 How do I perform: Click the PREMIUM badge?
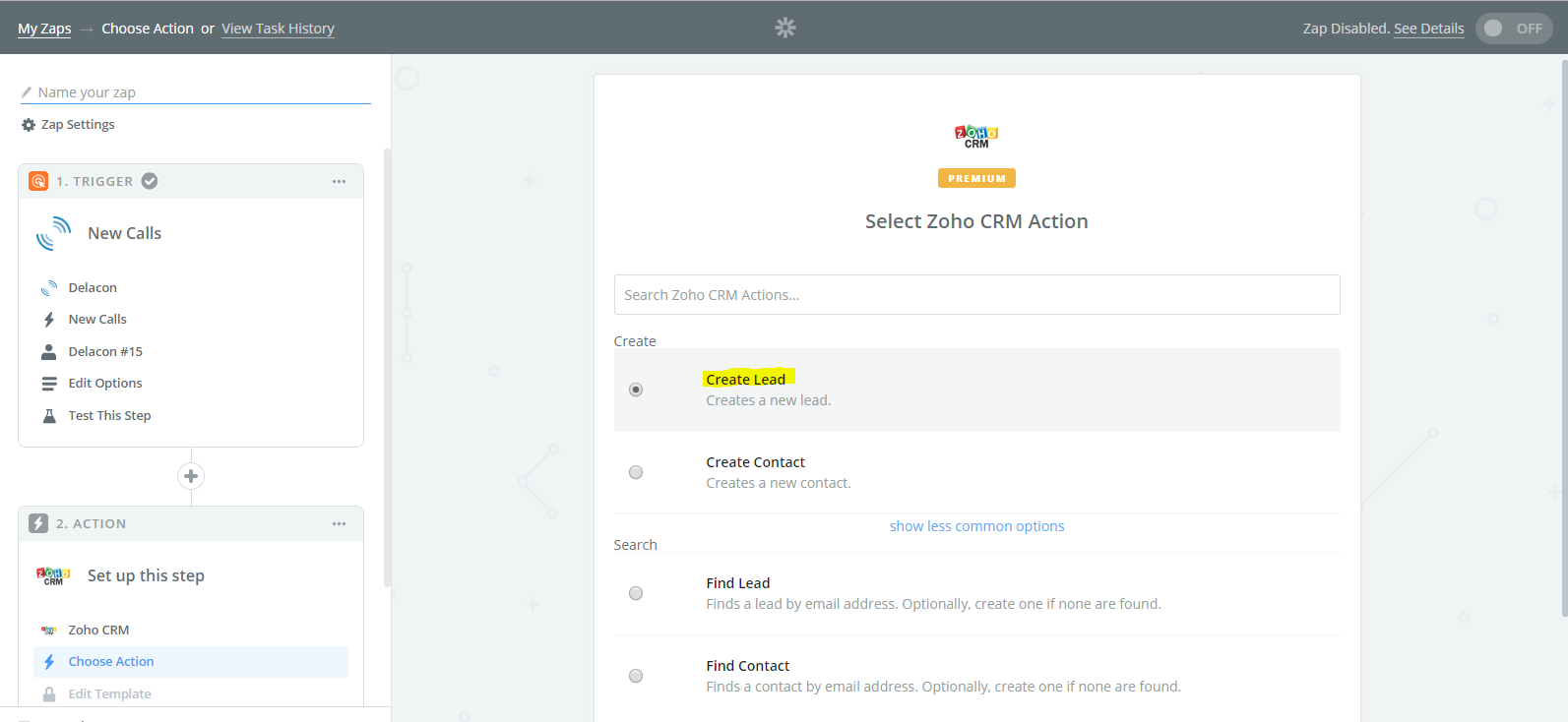coord(976,178)
